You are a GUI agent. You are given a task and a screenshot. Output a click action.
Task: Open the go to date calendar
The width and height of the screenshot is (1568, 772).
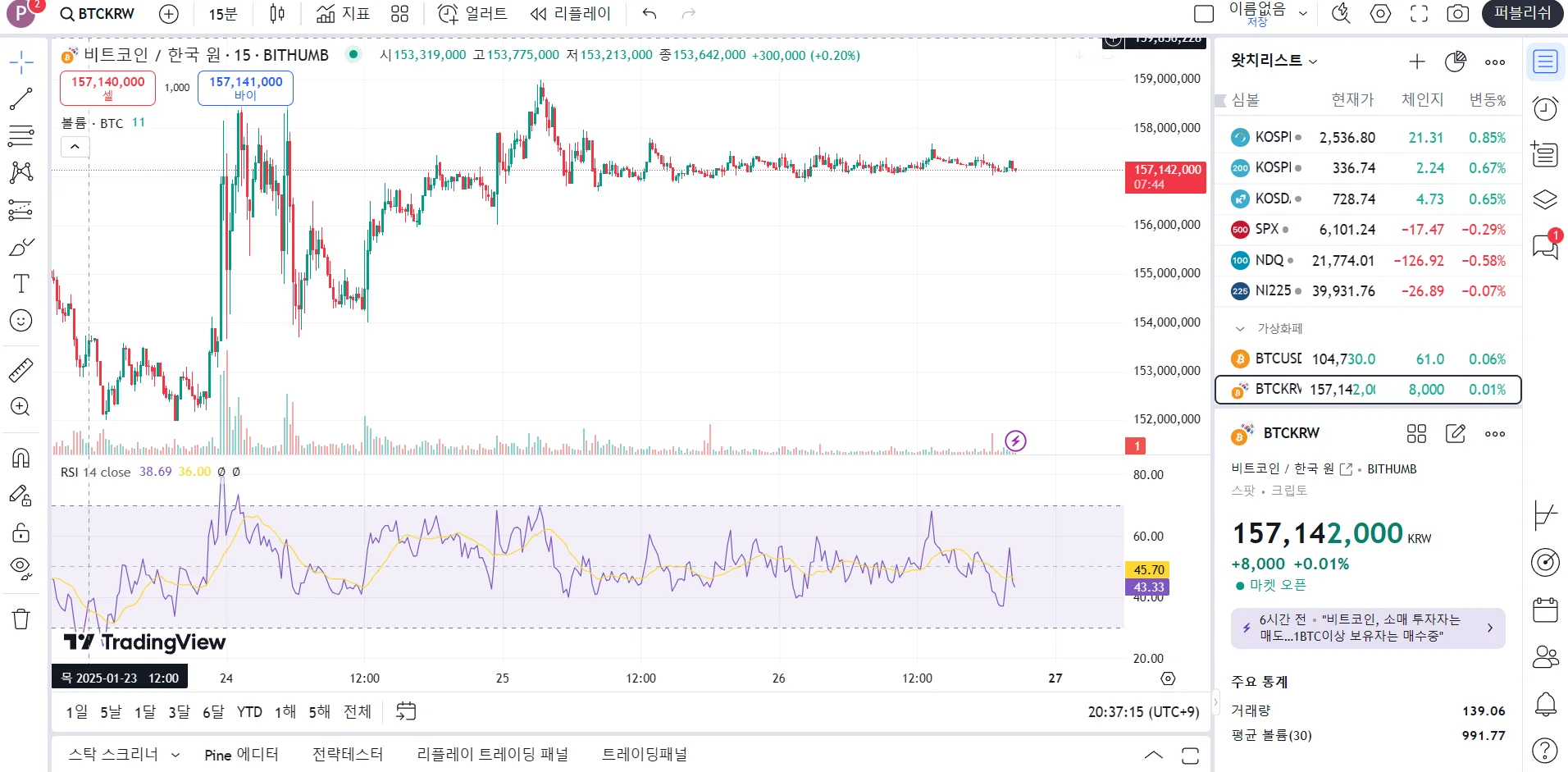[x=406, y=711]
